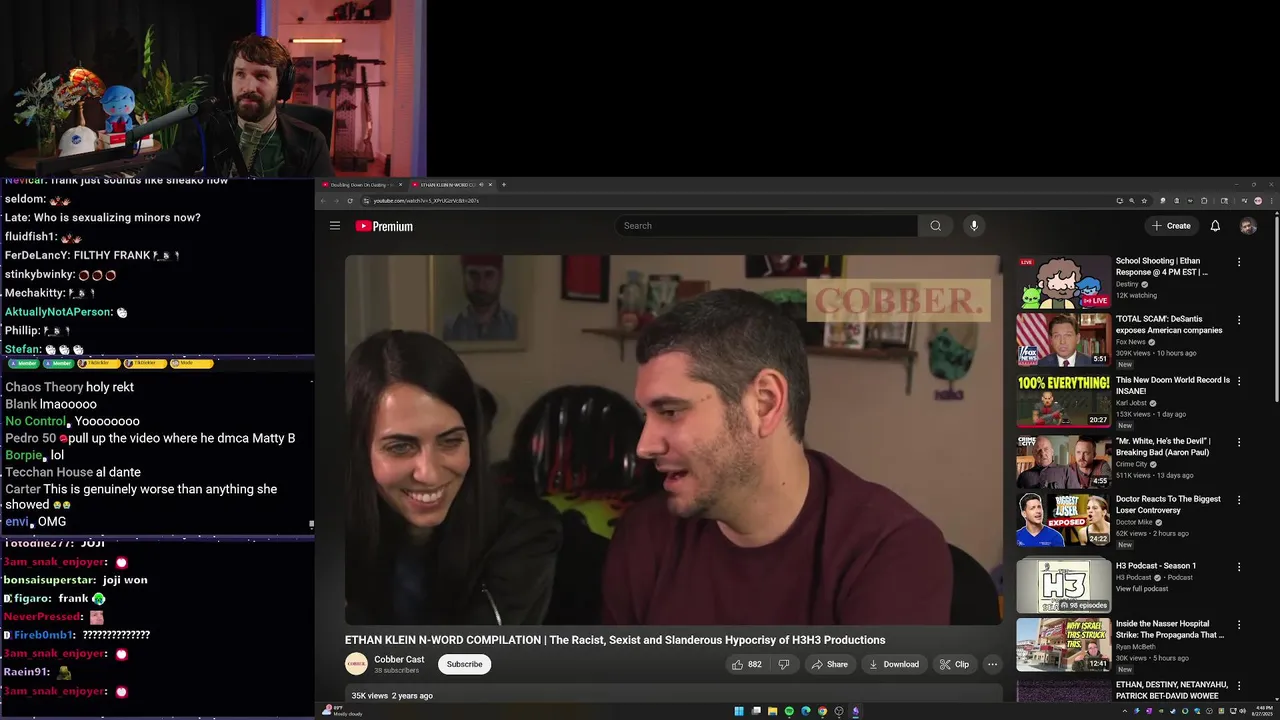This screenshot has width=1280, height=720.
Task: Open School Shooting live stream thumbnail
Action: (1064, 284)
